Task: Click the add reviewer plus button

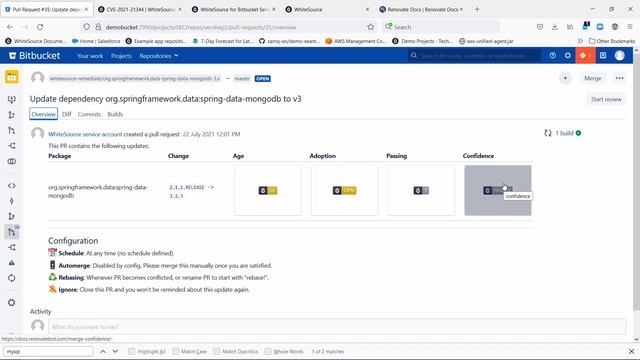Action: tap(565, 78)
